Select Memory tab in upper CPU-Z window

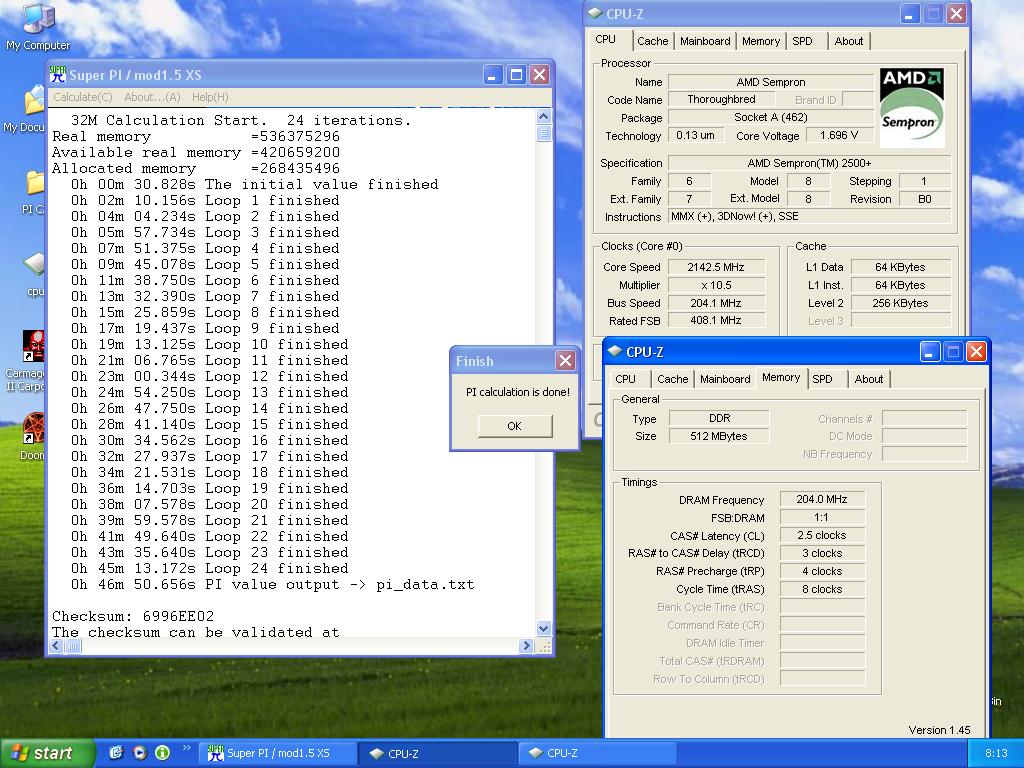point(761,41)
